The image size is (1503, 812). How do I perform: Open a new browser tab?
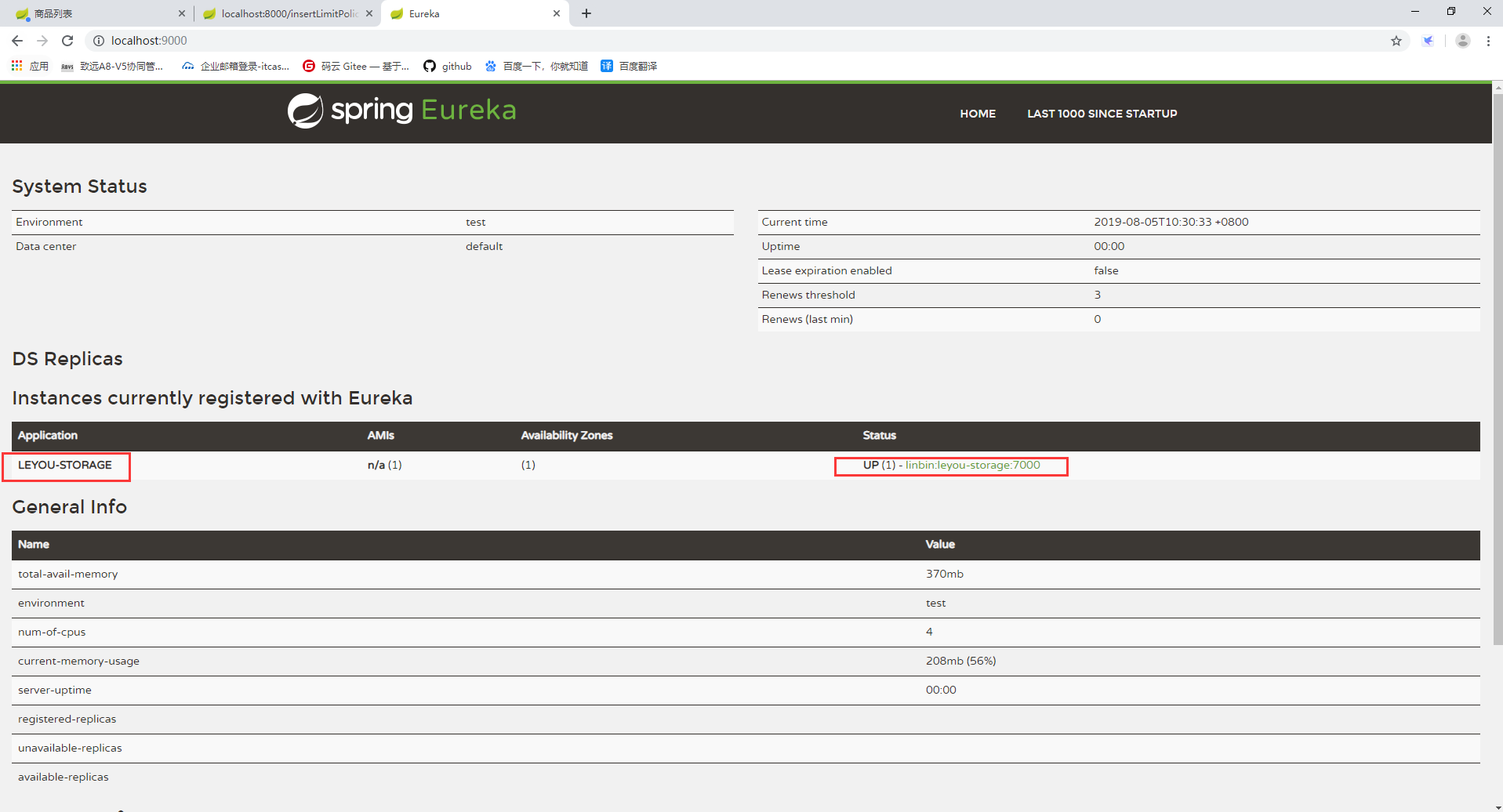(586, 13)
